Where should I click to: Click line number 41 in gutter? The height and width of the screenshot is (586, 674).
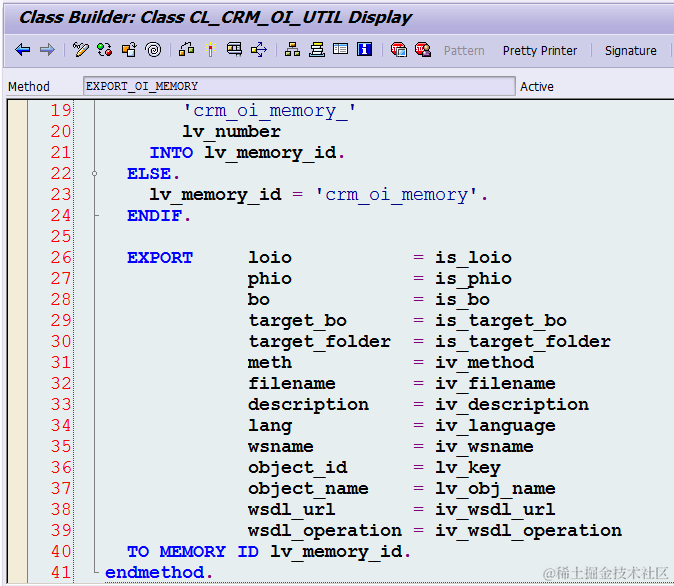tap(61, 573)
